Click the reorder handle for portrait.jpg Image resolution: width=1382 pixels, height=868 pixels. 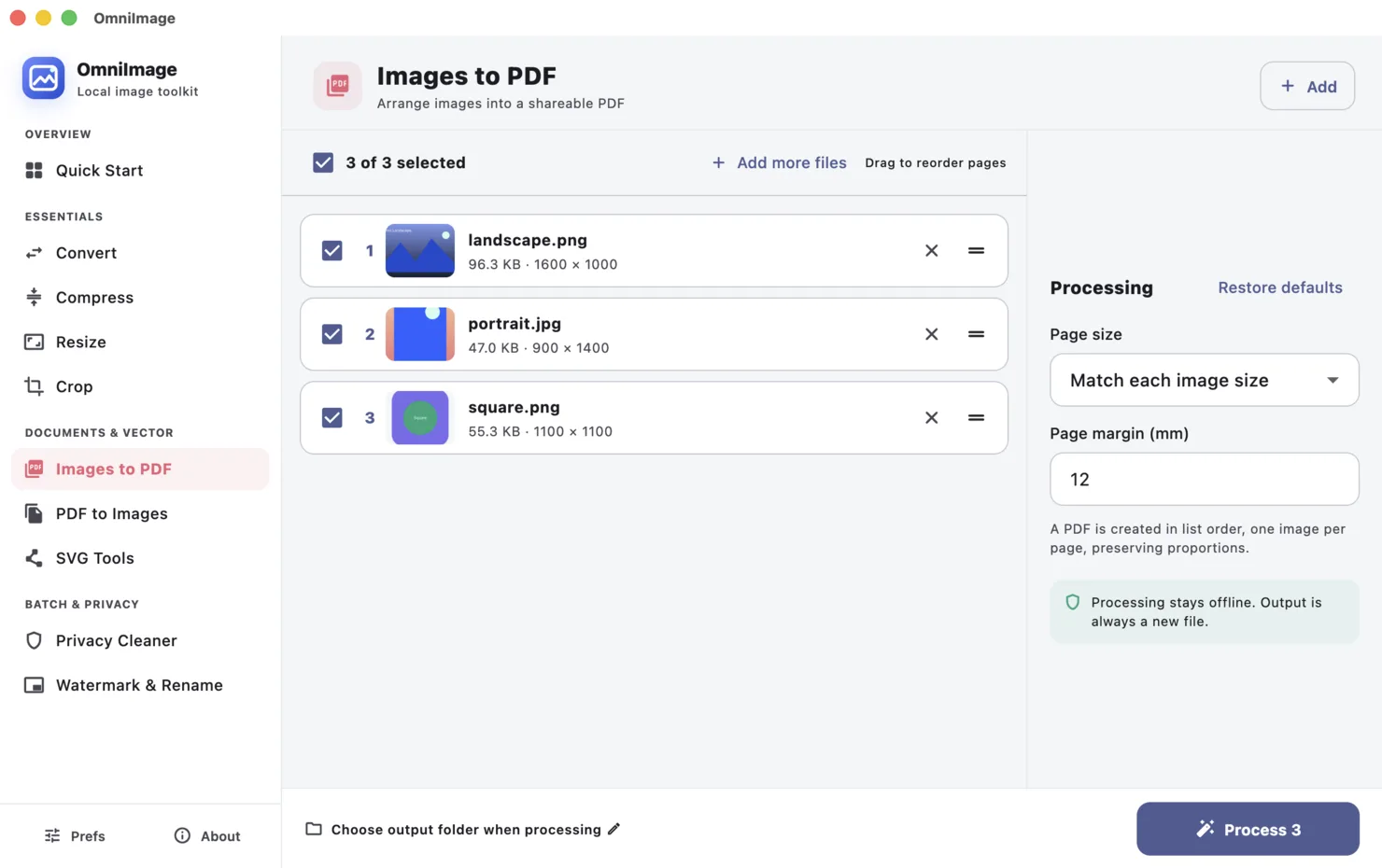pos(976,334)
